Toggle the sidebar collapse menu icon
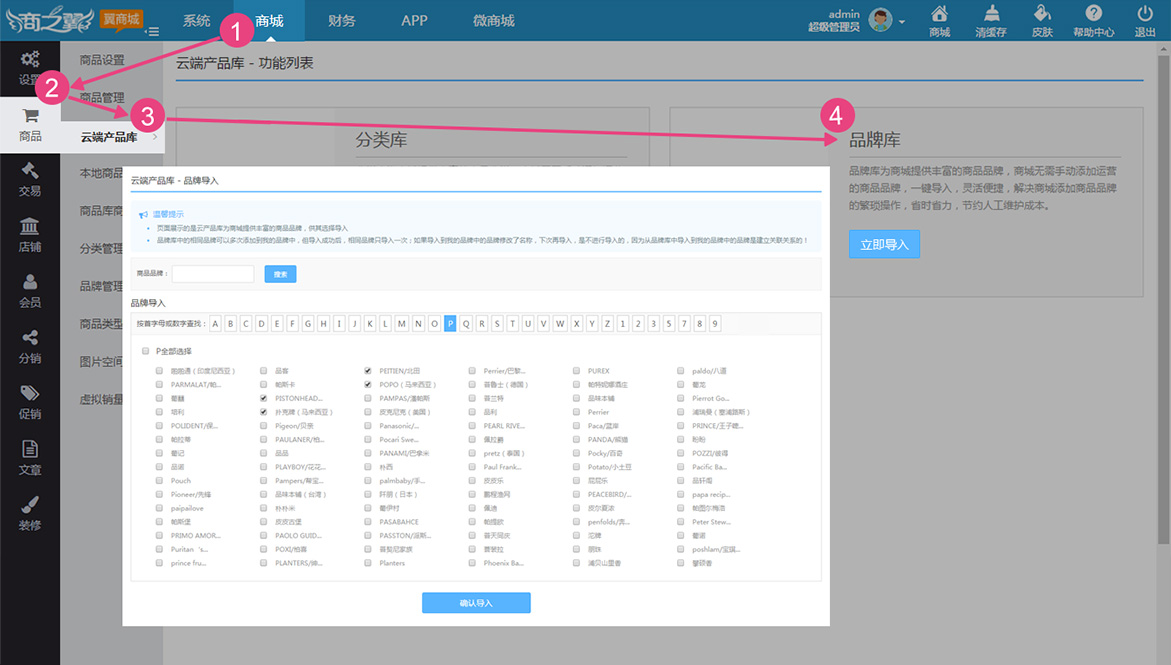Screen dimensions: 1171x665 click(x=152, y=31)
